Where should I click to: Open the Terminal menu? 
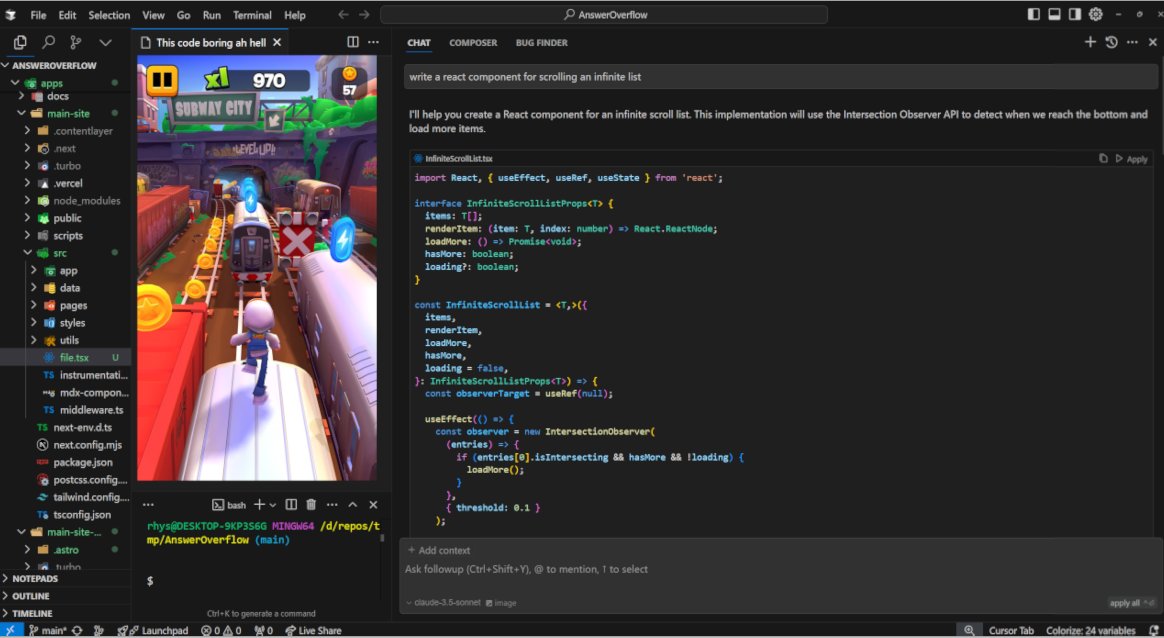[x=252, y=15]
